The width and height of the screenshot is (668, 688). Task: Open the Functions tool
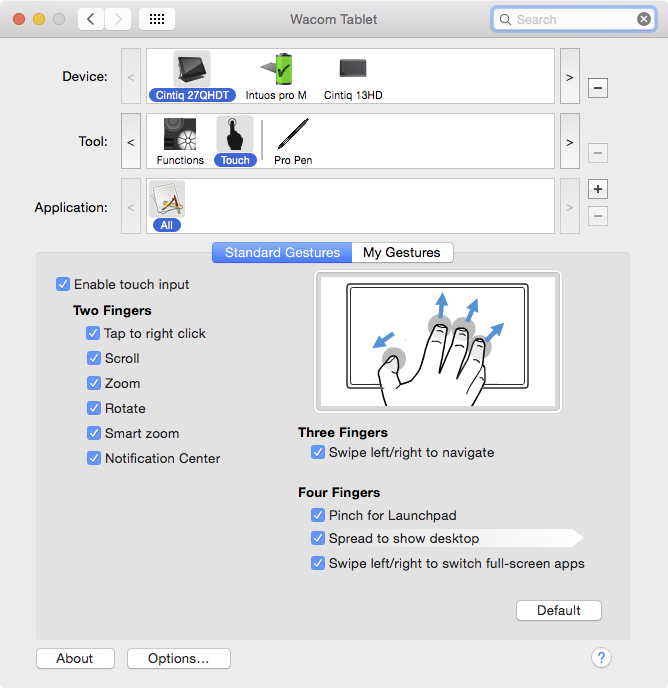[x=180, y=142]
